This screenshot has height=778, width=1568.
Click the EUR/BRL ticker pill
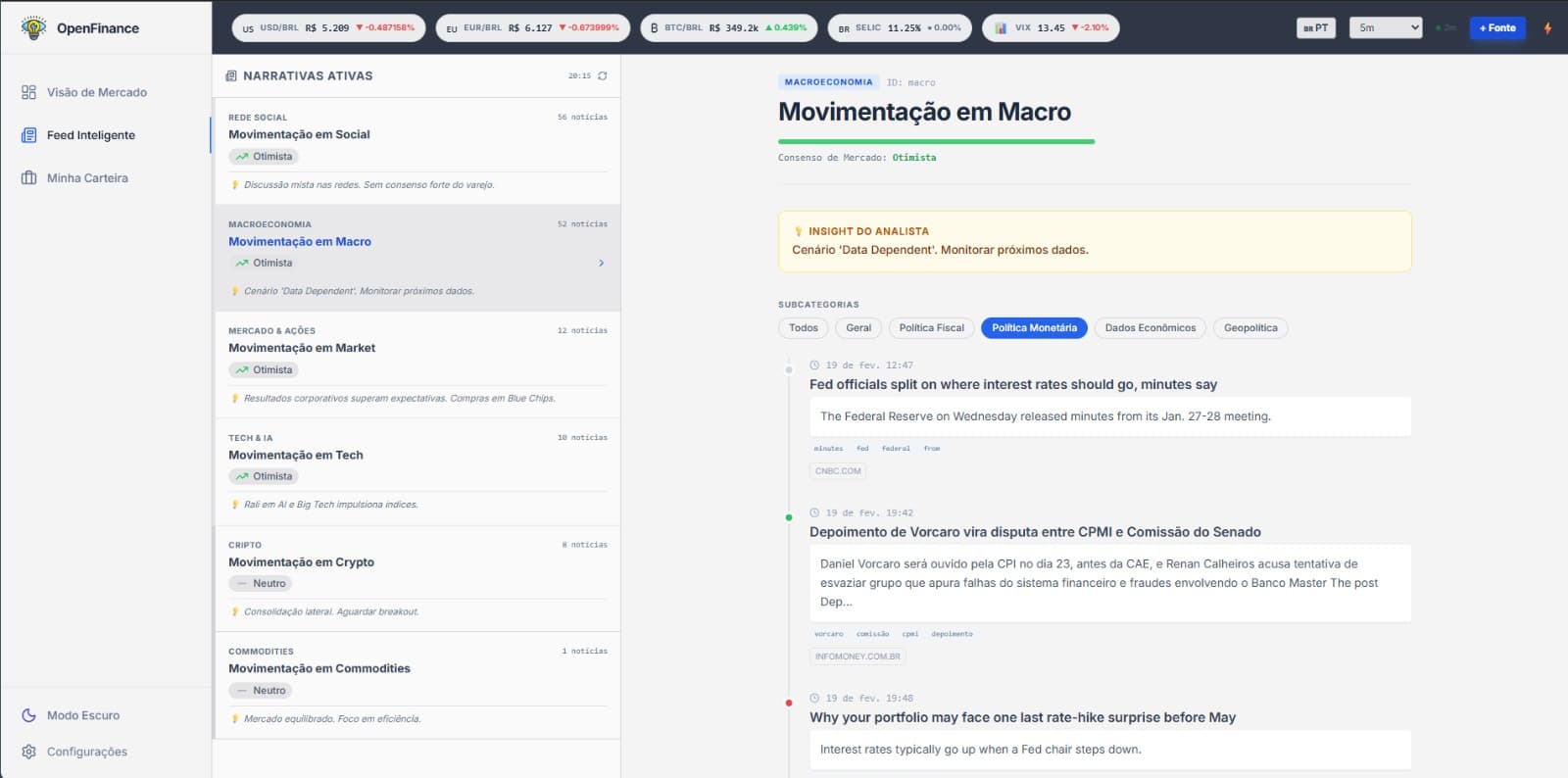pyautogui.click(x=532, y=28)
